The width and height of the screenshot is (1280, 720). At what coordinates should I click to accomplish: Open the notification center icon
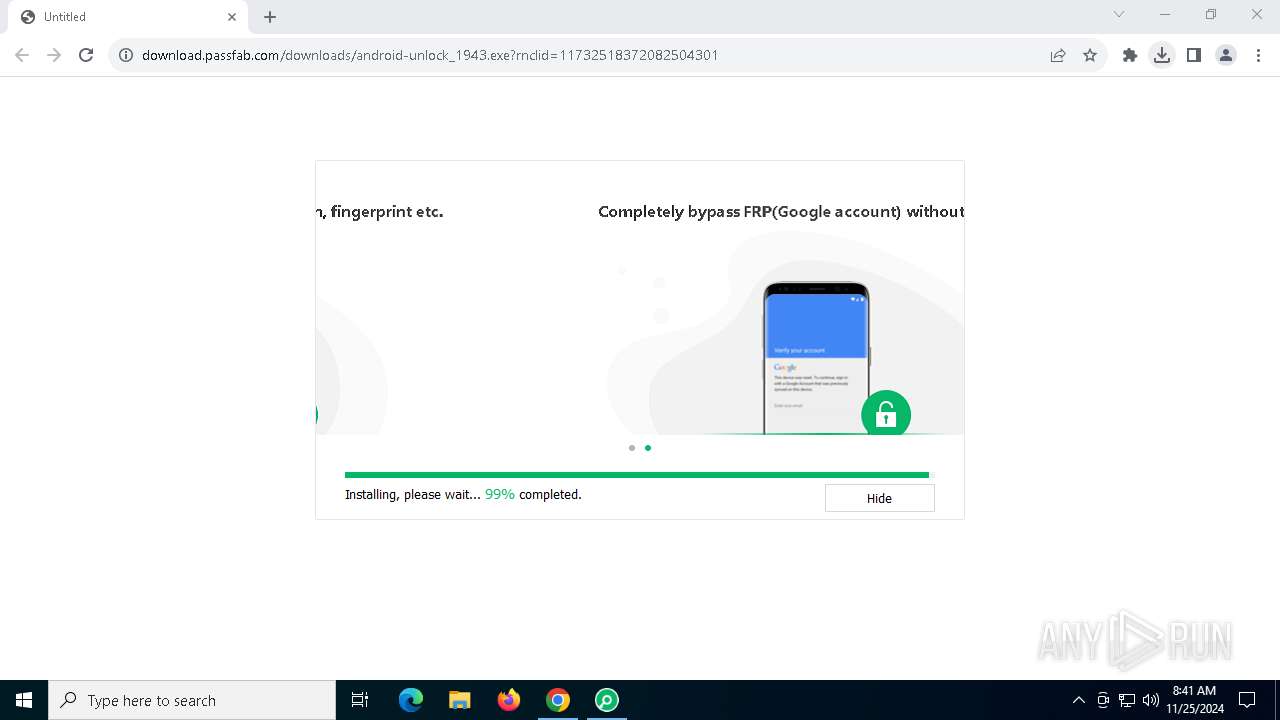click(x=1248, y=700)
